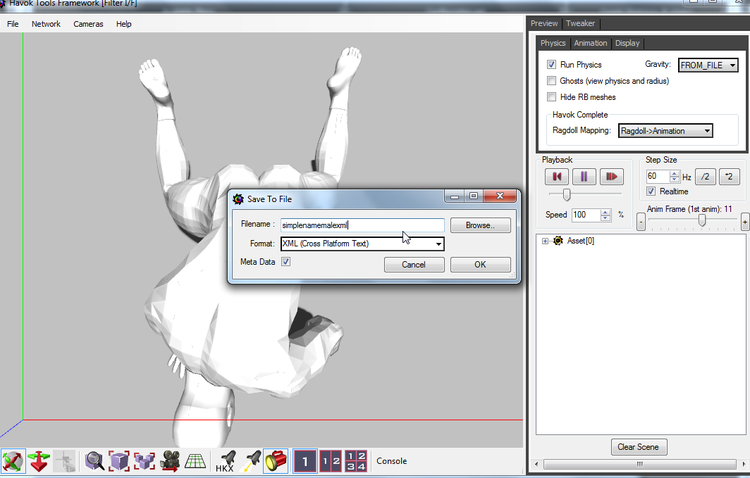Click the Save To File dialog icon
The image size is (750, 478).
point(238,199)
